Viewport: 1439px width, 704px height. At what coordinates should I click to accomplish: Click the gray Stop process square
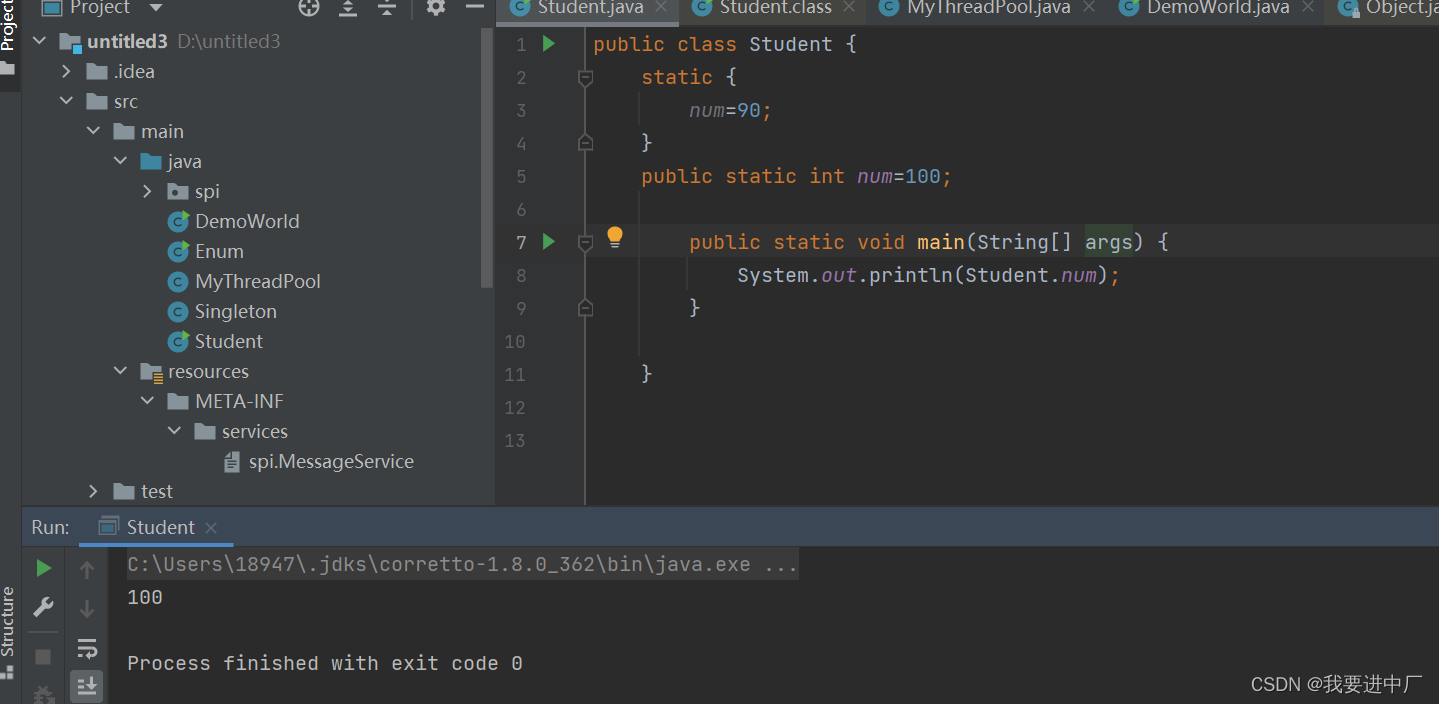click(x=43, y=657)
